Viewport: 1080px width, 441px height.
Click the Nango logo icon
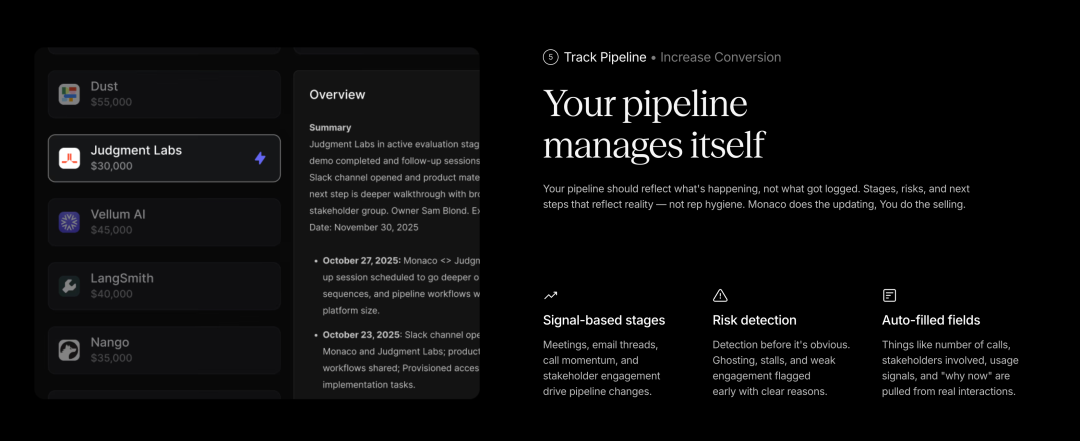(x=69, y=350)
